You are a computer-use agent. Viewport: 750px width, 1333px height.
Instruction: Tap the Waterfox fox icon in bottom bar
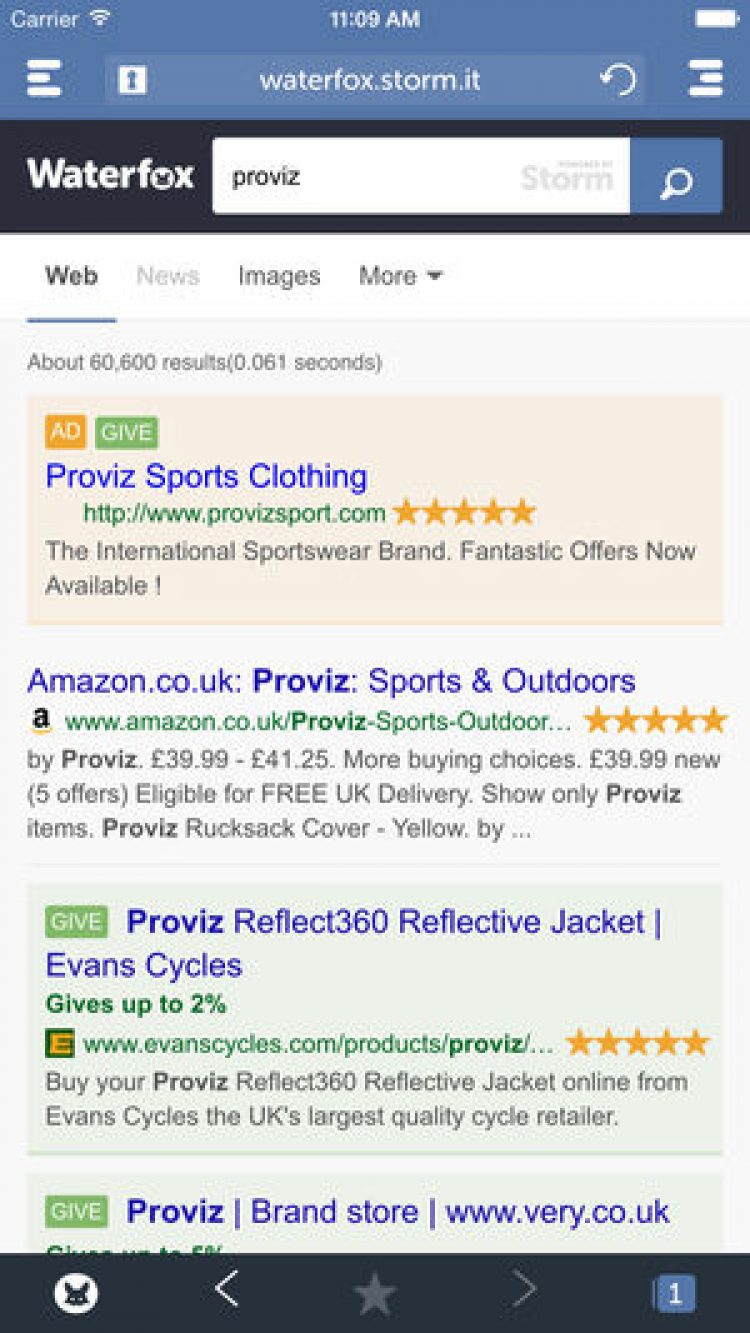(76, 1293)
